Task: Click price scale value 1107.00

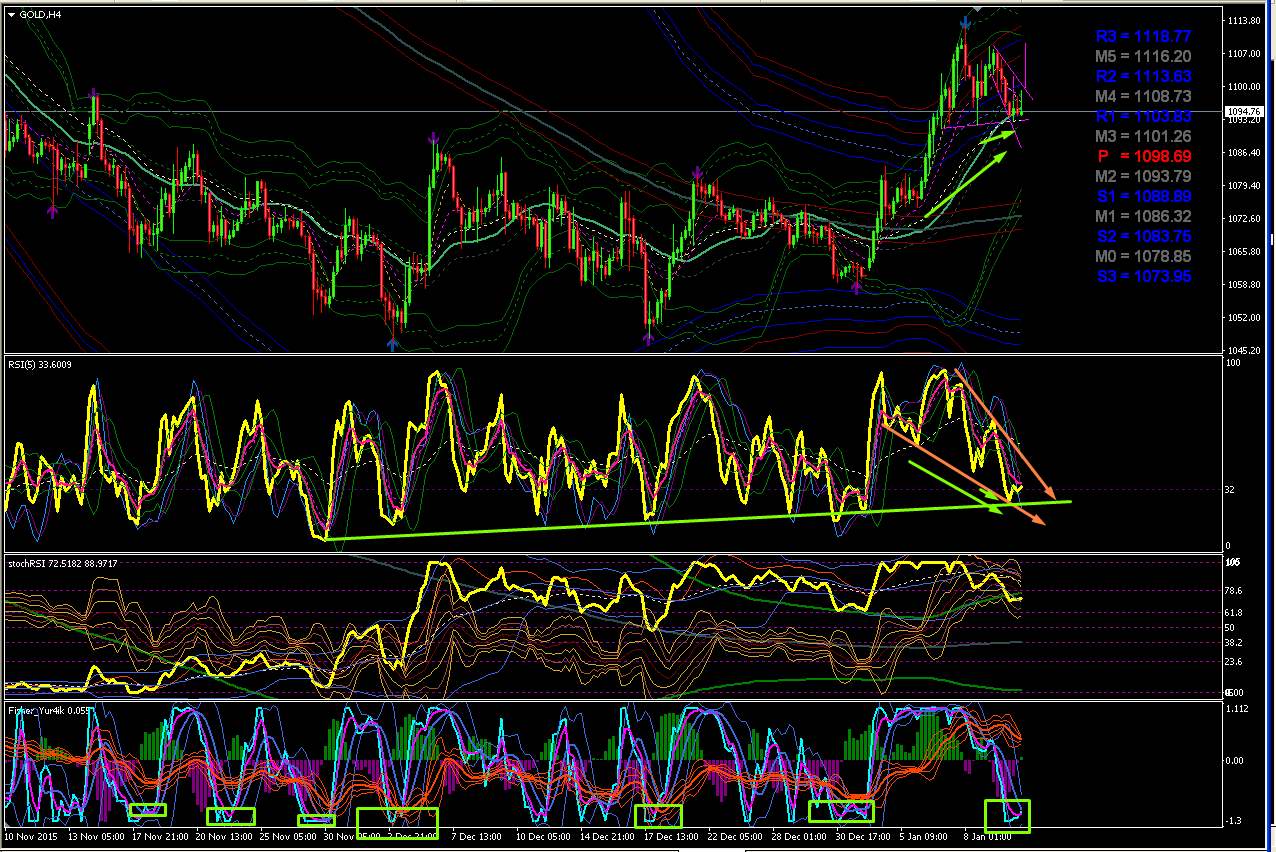Action: point(1245,53)
